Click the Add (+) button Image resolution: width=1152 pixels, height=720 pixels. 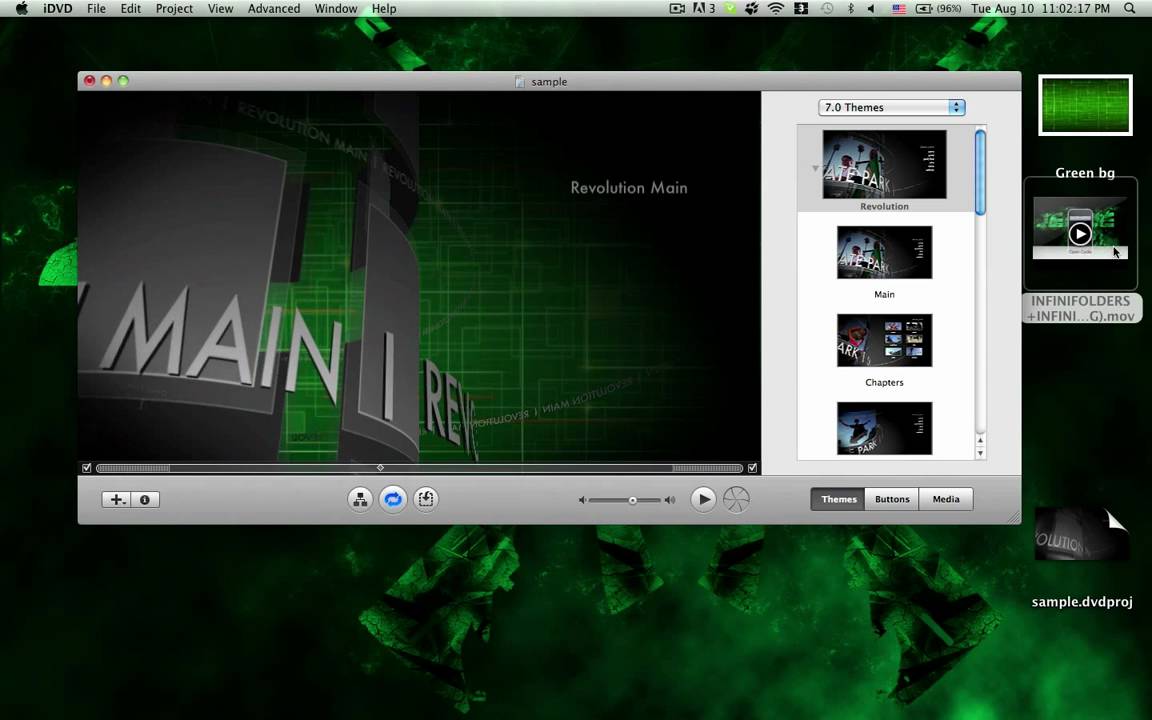116,500
